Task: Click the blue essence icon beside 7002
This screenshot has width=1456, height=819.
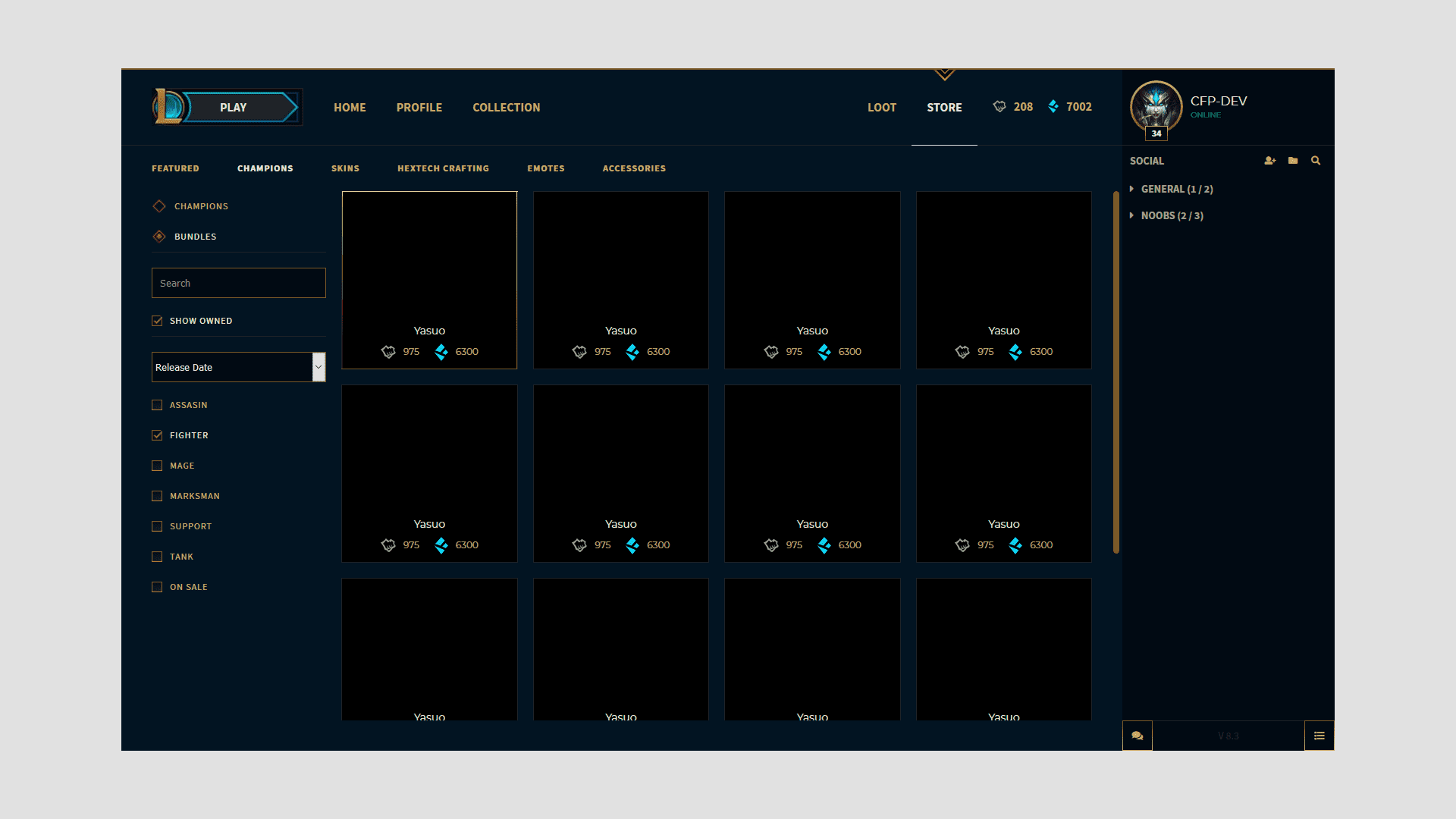Action: click(1053, 107)
